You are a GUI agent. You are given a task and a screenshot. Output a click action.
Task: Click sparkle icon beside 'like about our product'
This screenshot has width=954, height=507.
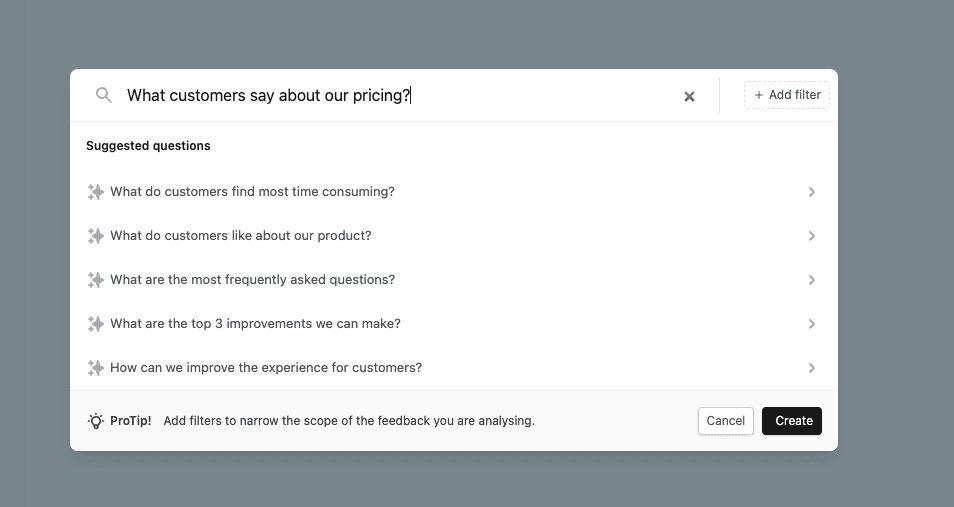pos(96,236)
